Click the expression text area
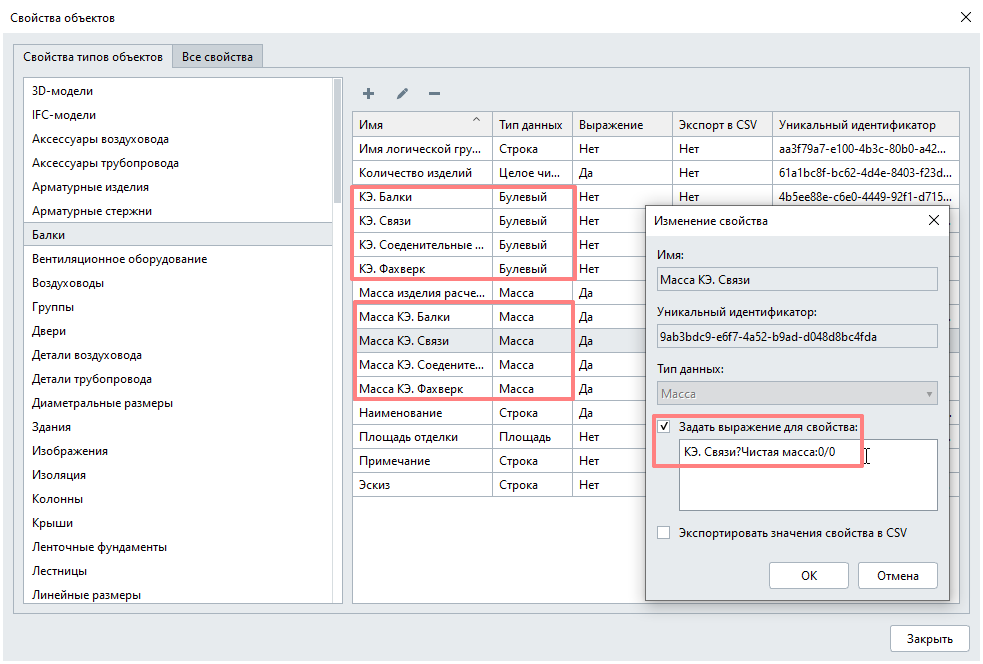Viewport: 983px width, 664px height. pyautogui.click(x=808, y=475)
